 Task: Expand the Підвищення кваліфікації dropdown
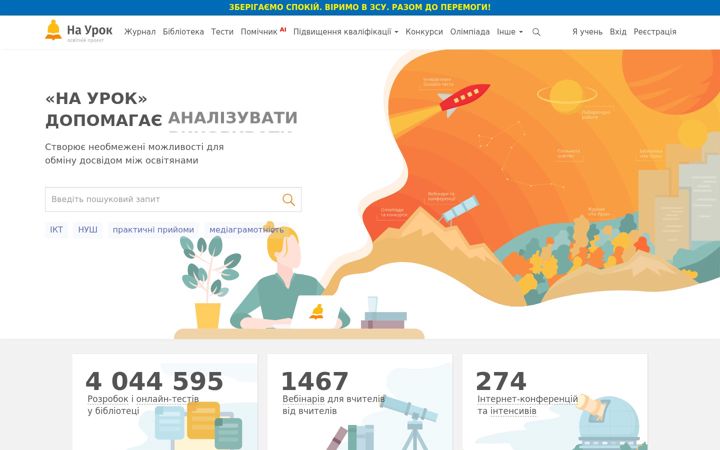point(345,32)
